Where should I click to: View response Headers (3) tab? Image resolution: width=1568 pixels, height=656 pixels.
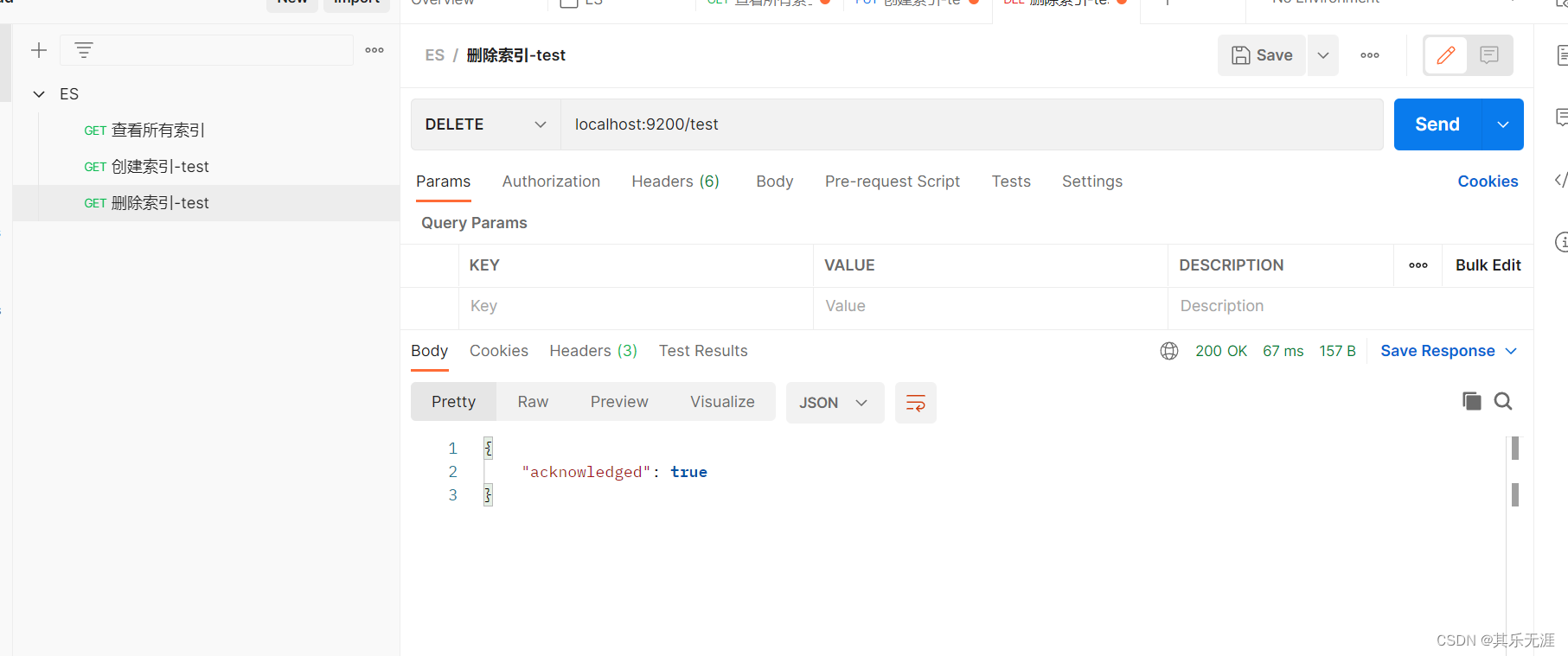click(x=593, y=351)
